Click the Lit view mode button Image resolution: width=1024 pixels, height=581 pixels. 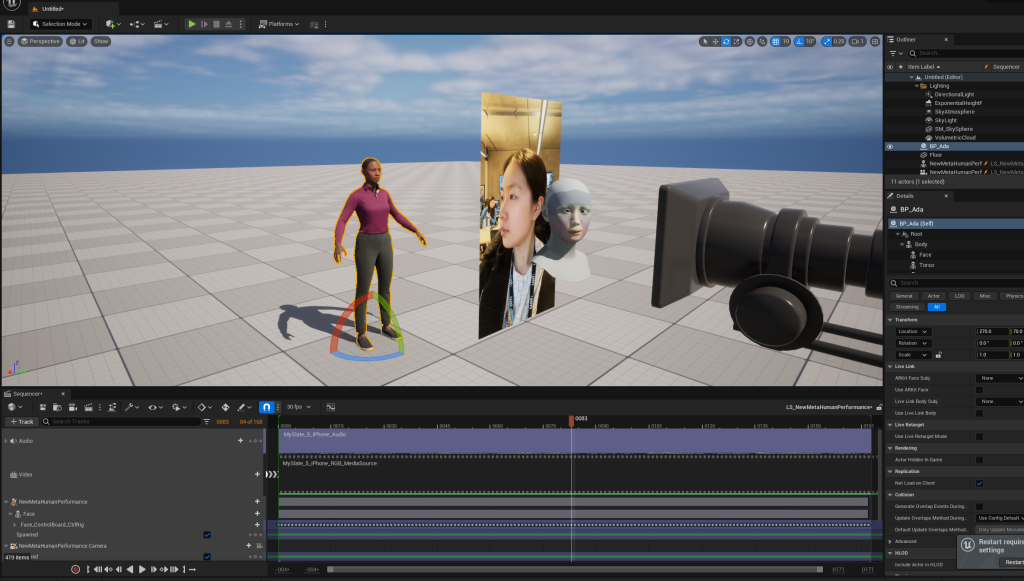77,41
